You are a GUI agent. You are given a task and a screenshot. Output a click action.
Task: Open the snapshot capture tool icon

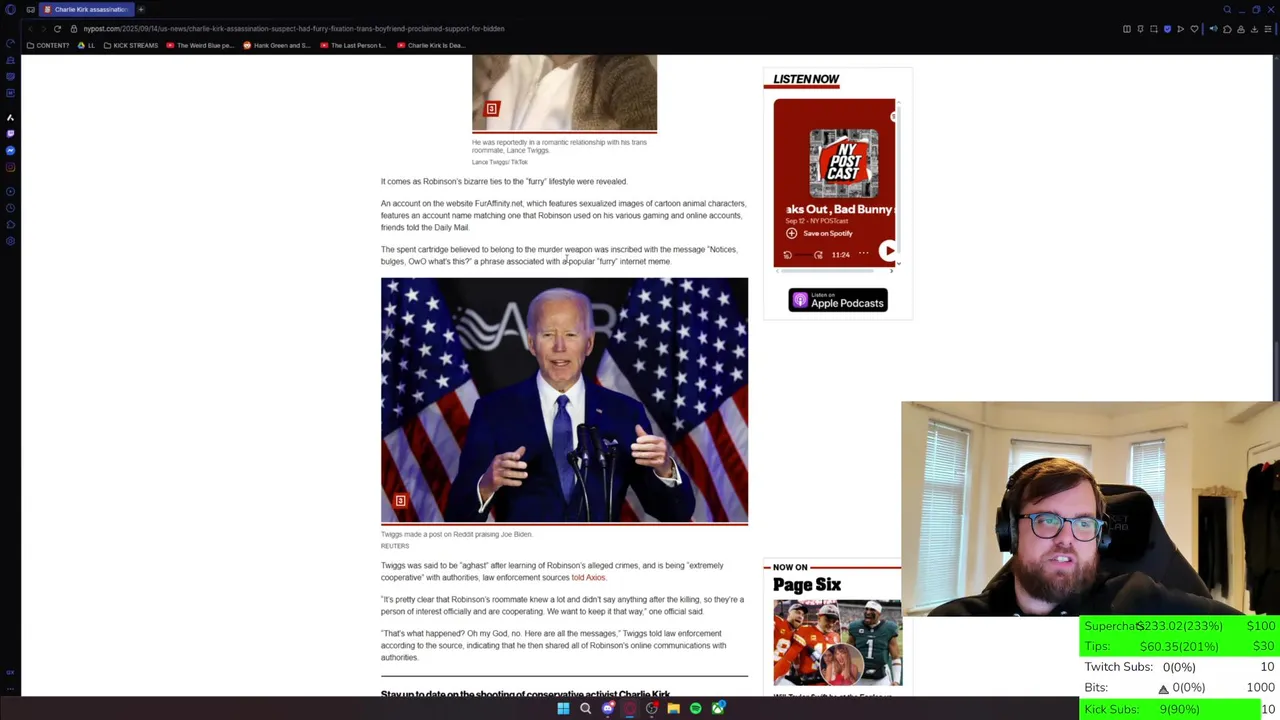pos(1154,29)
